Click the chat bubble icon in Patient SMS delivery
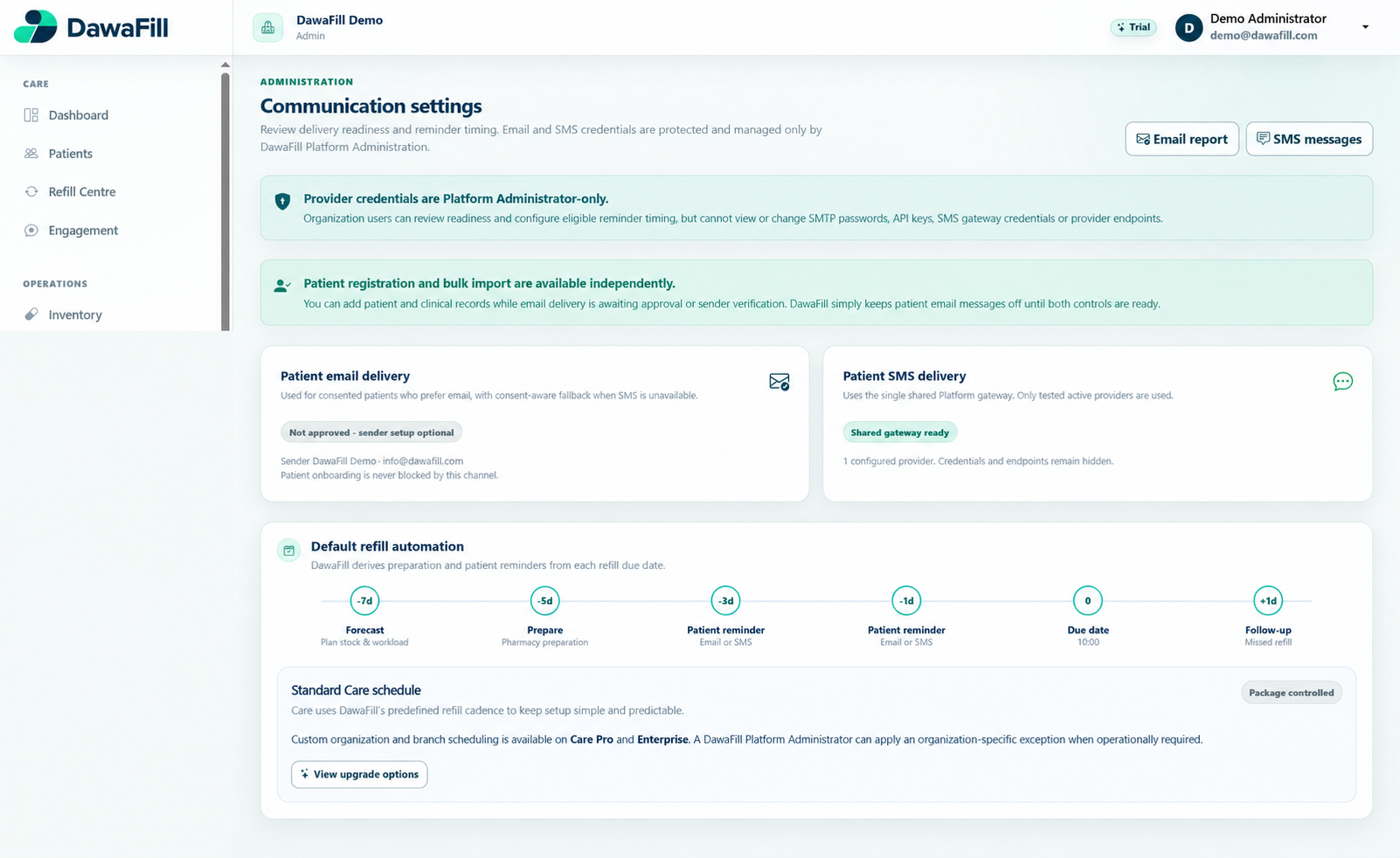Viewport: 1400px width, 858px height. point(1343,381)
